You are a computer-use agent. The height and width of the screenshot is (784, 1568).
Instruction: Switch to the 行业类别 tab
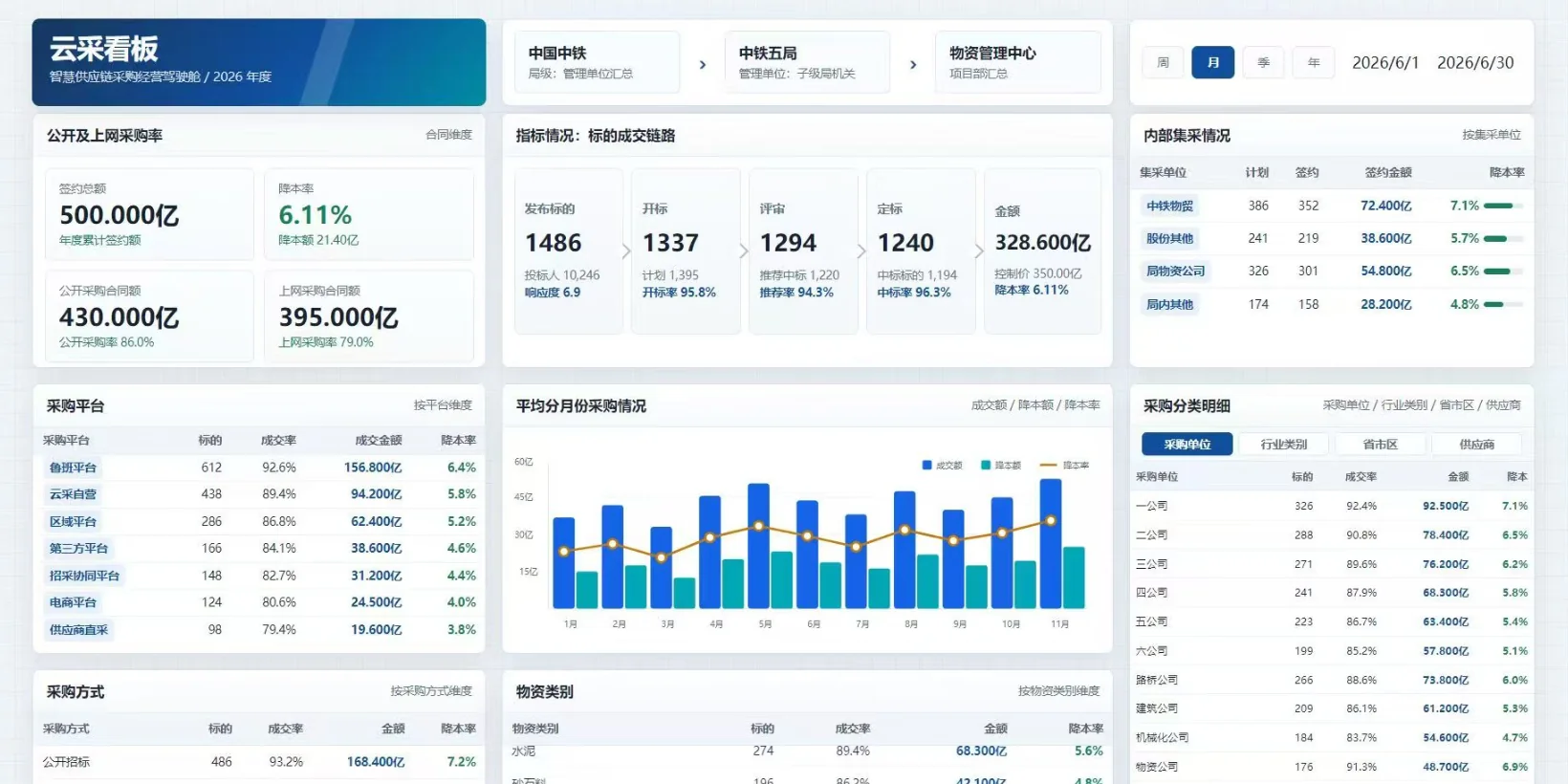(1284, 445)
